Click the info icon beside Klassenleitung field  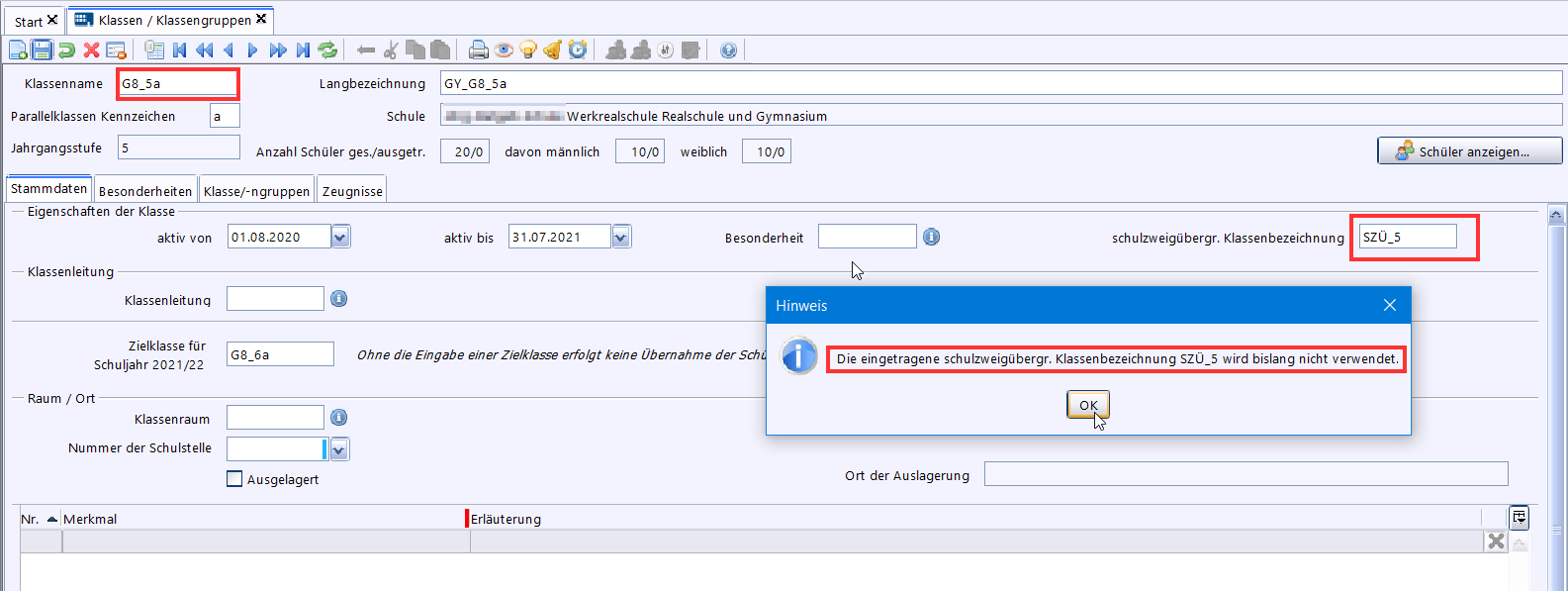(338, 299)
